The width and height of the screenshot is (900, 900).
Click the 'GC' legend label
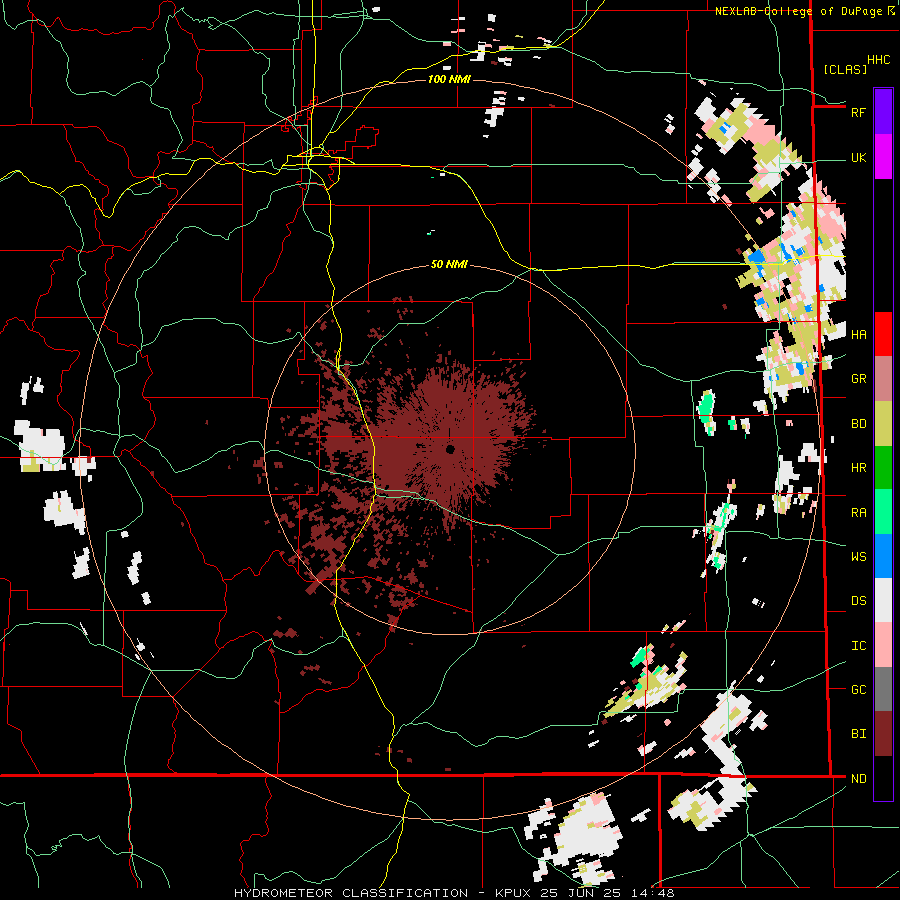(858, 690)
